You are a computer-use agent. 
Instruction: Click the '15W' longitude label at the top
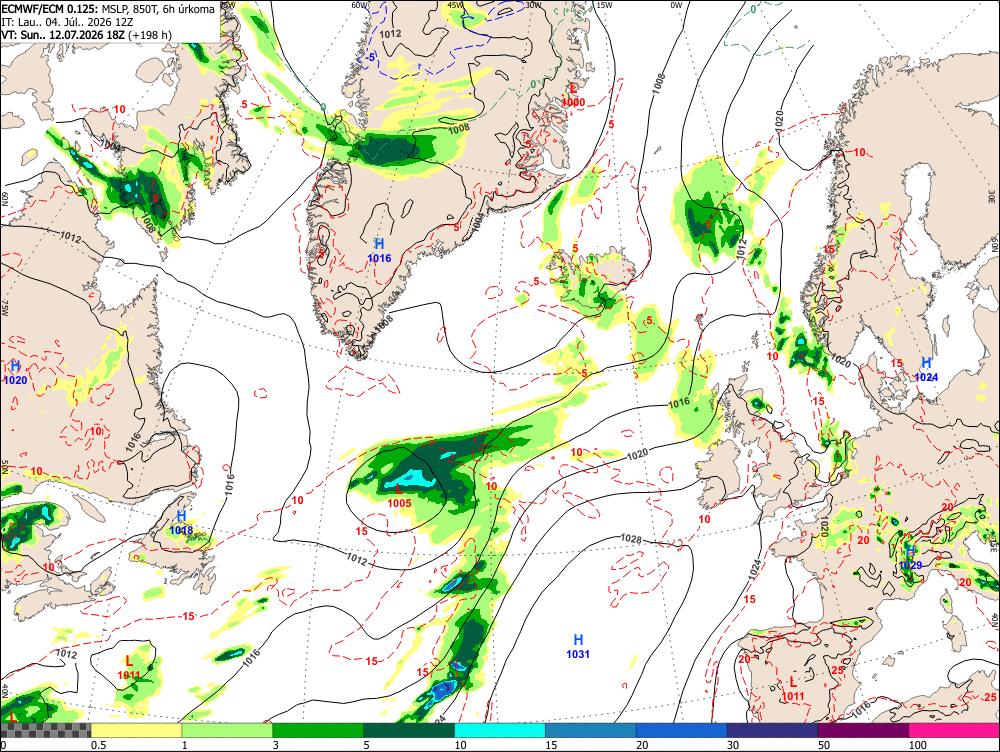pyautogui.click(x=605, y=5)
